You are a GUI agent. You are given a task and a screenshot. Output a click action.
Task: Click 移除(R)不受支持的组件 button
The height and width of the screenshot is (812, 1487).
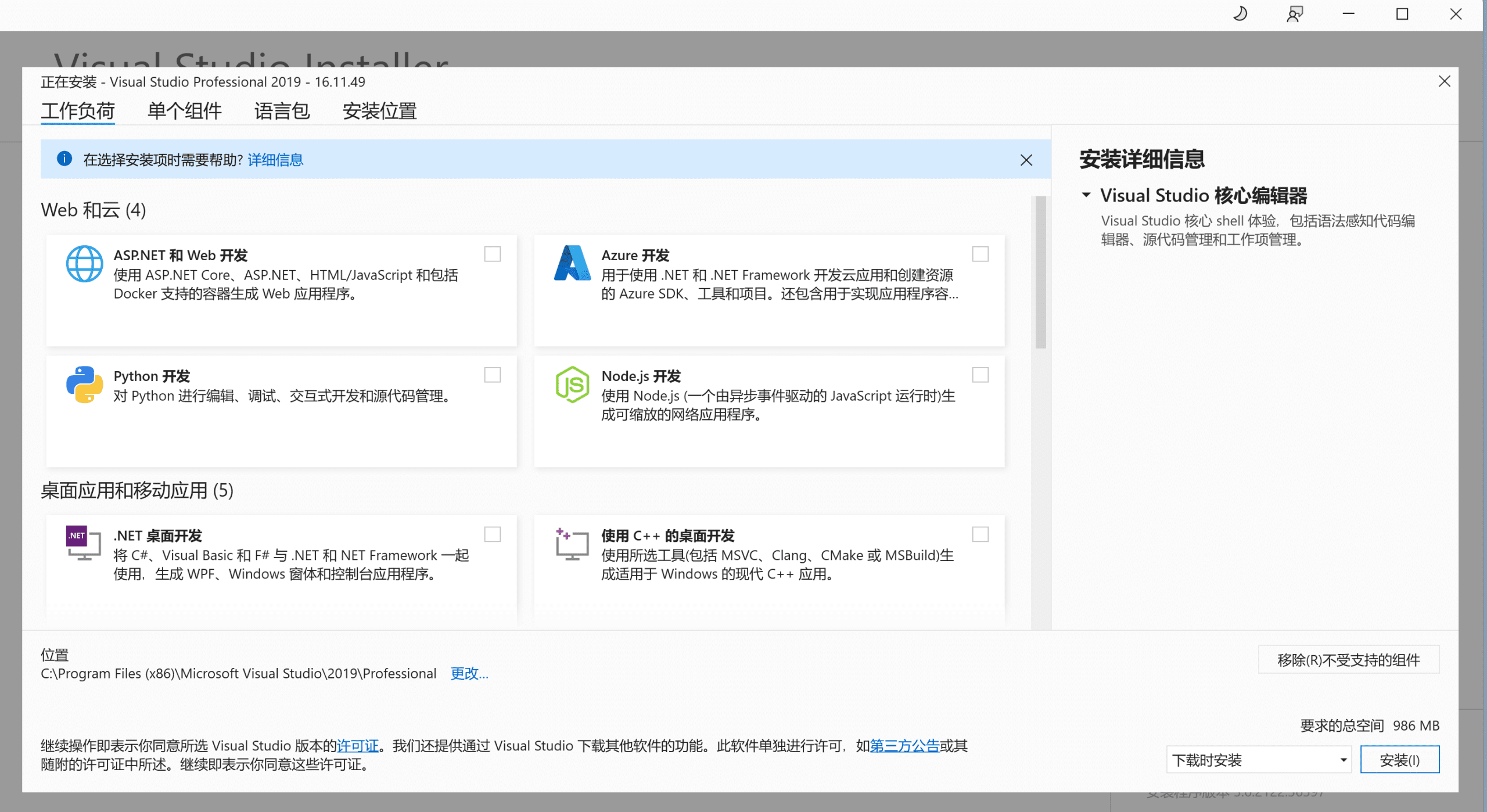point(1348,659)
